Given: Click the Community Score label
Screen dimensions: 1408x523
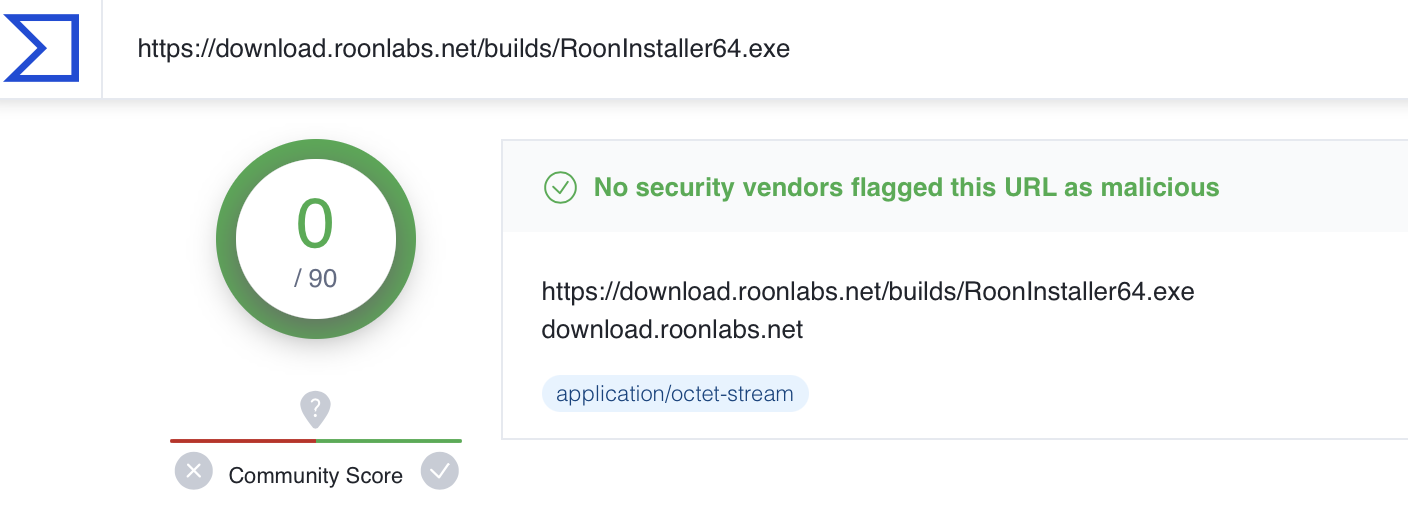Looking at the screenshot, I should [x=316, y=476].
